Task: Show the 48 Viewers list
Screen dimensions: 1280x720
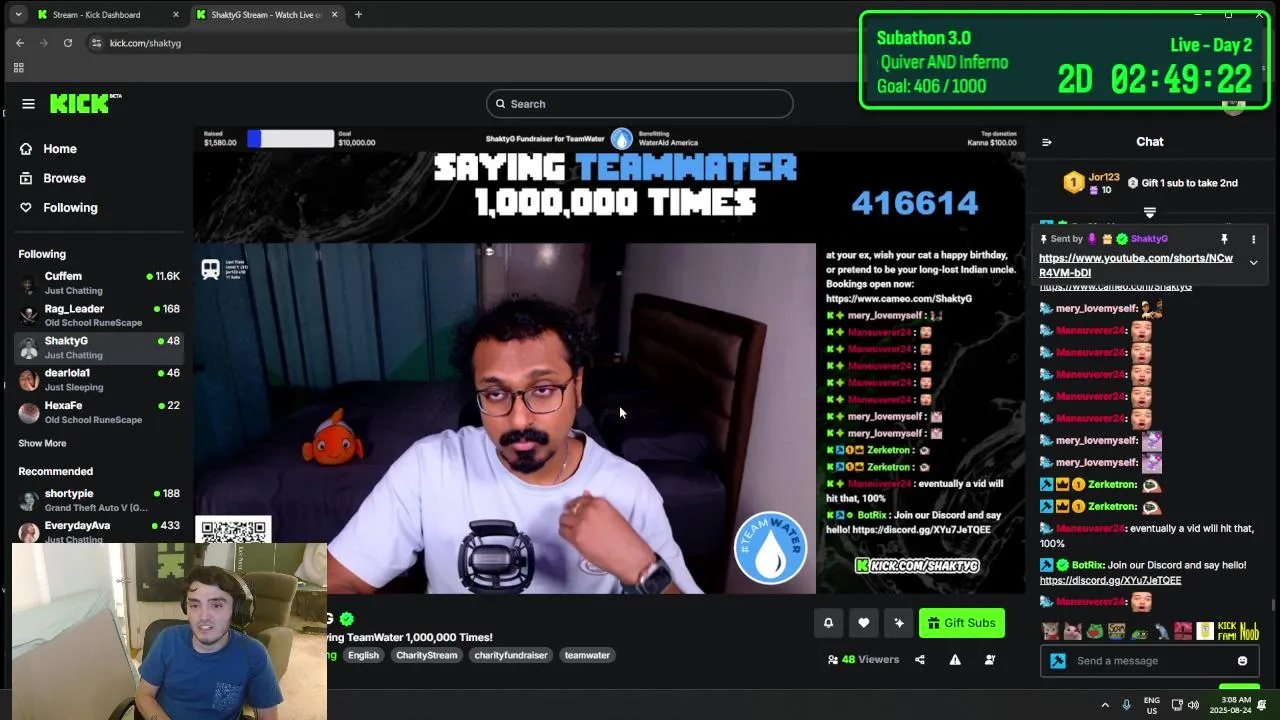Action: [x=863, y=660]
